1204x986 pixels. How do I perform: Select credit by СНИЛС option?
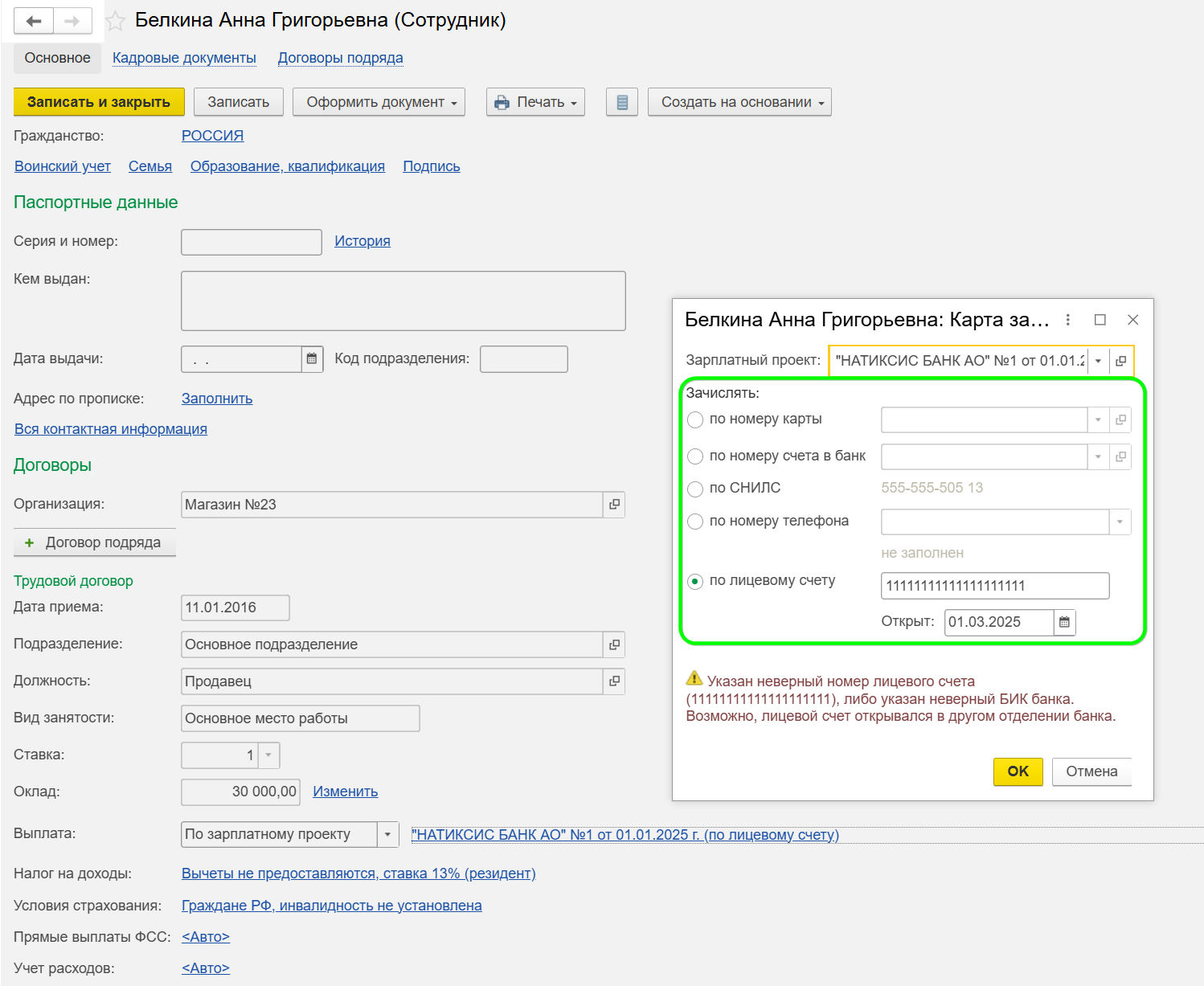click(695, 489)
